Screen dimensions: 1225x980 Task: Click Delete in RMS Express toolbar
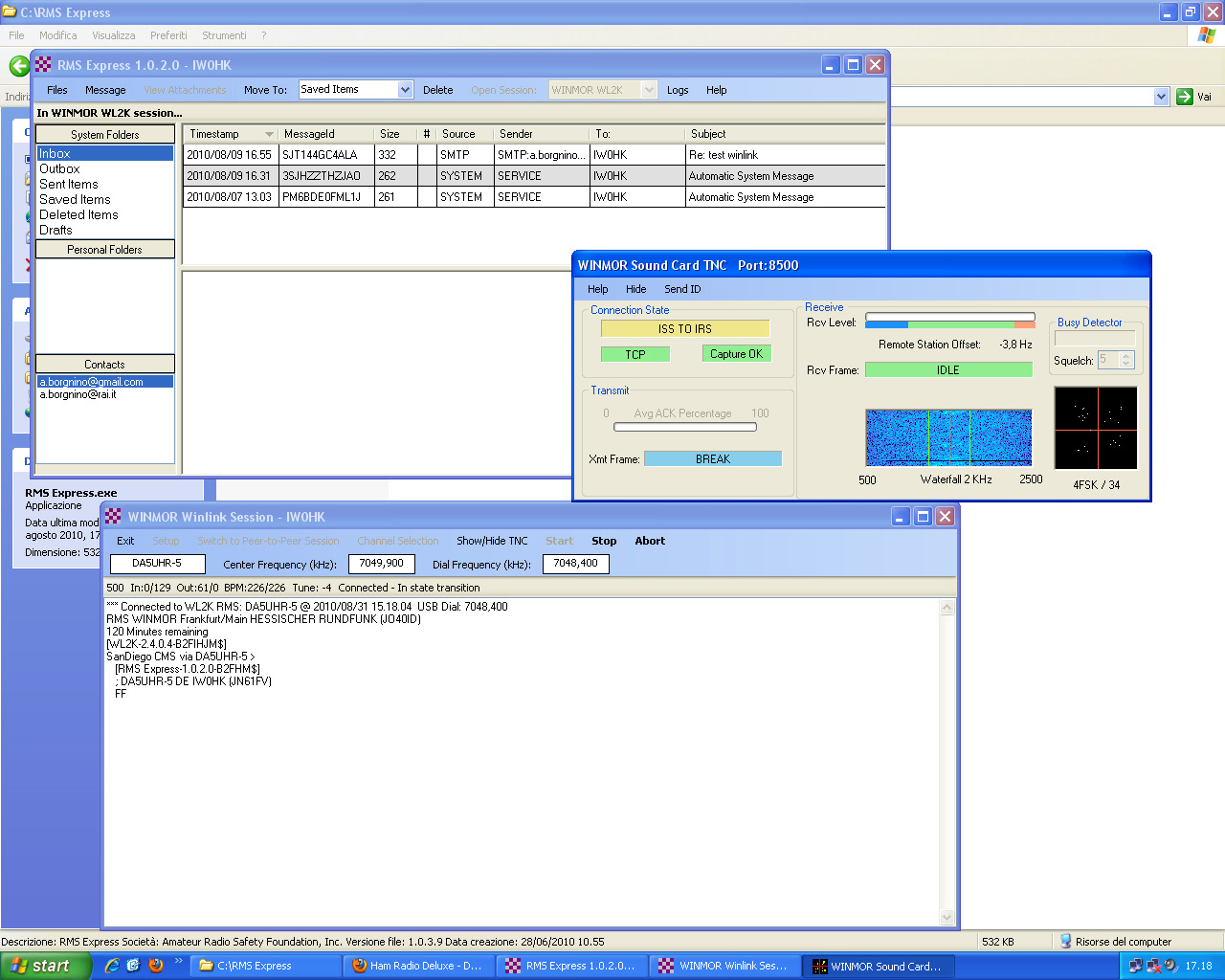[x=437, y=90]
